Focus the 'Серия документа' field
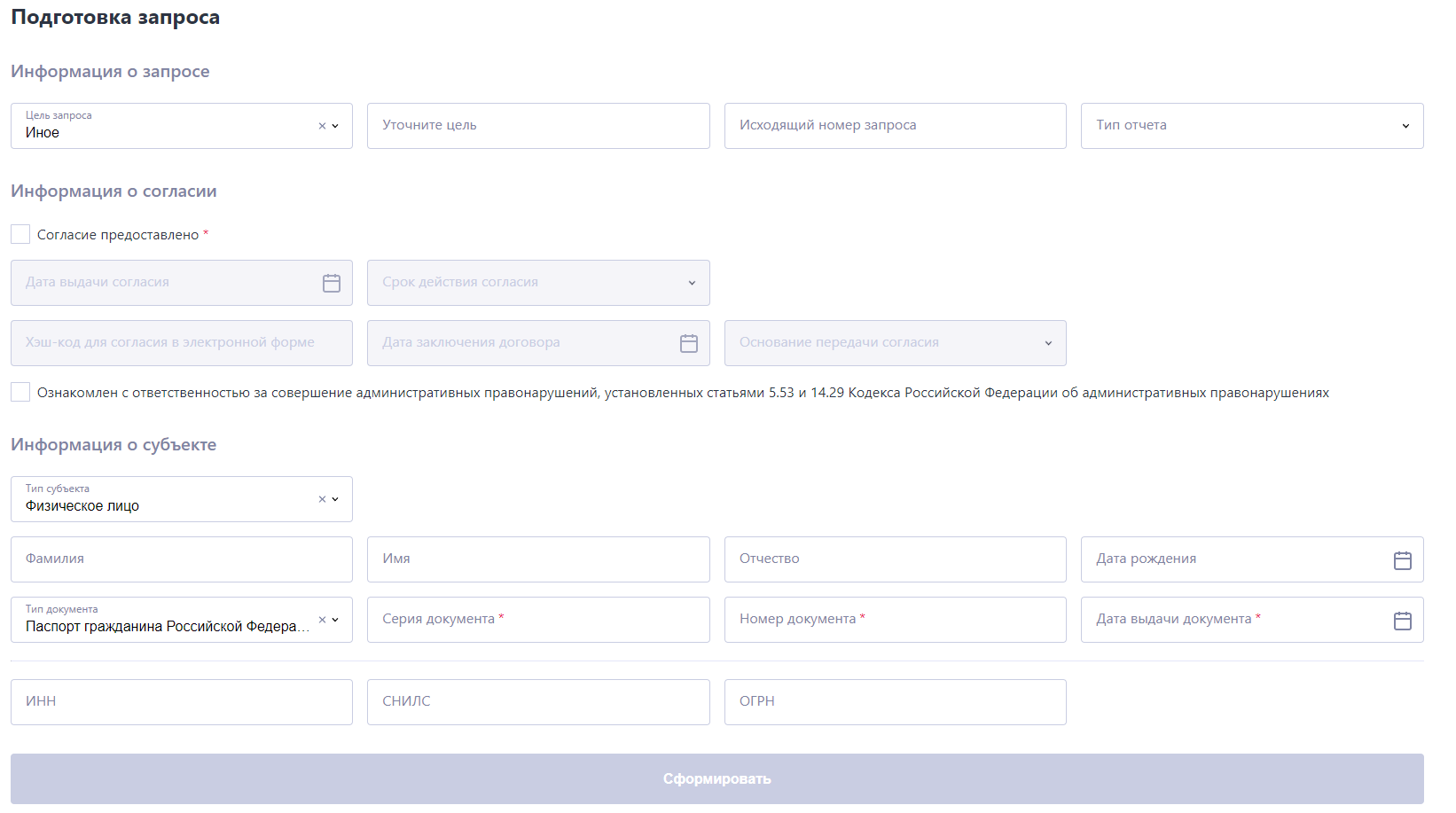Screen dimensions: 1456x813 (x=537, y=620)
